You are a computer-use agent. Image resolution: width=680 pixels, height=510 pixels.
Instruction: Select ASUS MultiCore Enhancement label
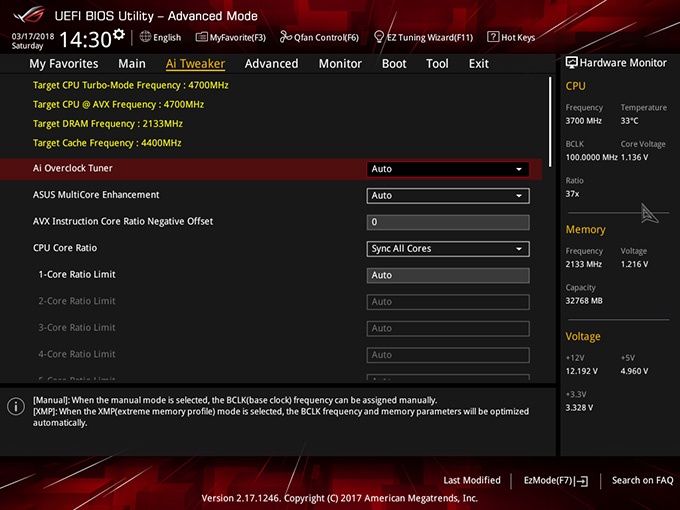[96, 195]
